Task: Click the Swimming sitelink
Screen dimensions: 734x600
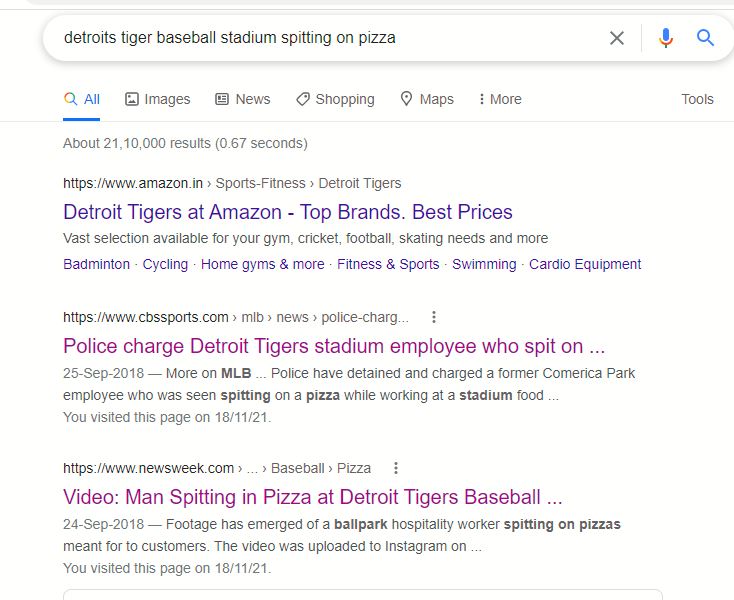Action: coord(484,264)
